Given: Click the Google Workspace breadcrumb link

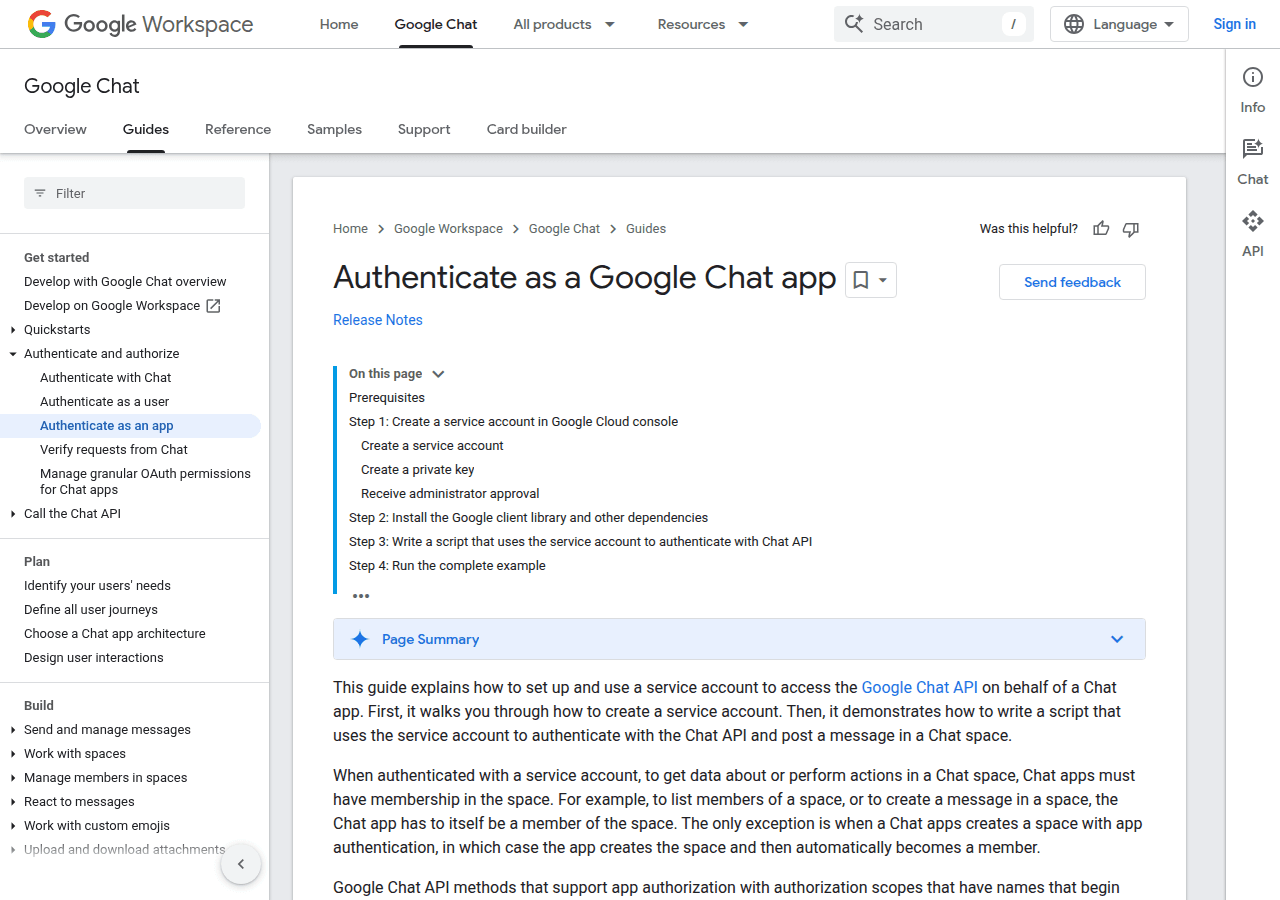Looking at the screenshot, I should 448,229.
